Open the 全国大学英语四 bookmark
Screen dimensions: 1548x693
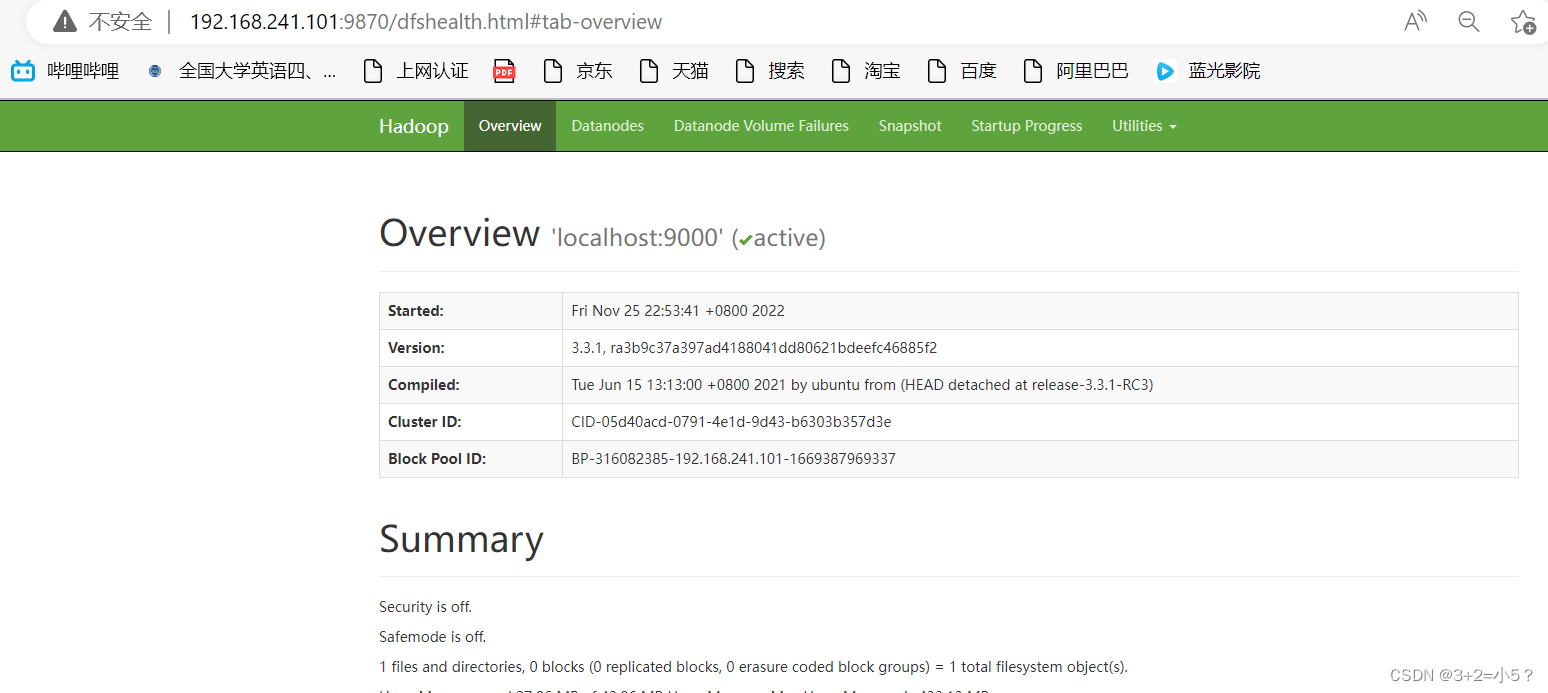pyautogui.click(x=242, y=71)
